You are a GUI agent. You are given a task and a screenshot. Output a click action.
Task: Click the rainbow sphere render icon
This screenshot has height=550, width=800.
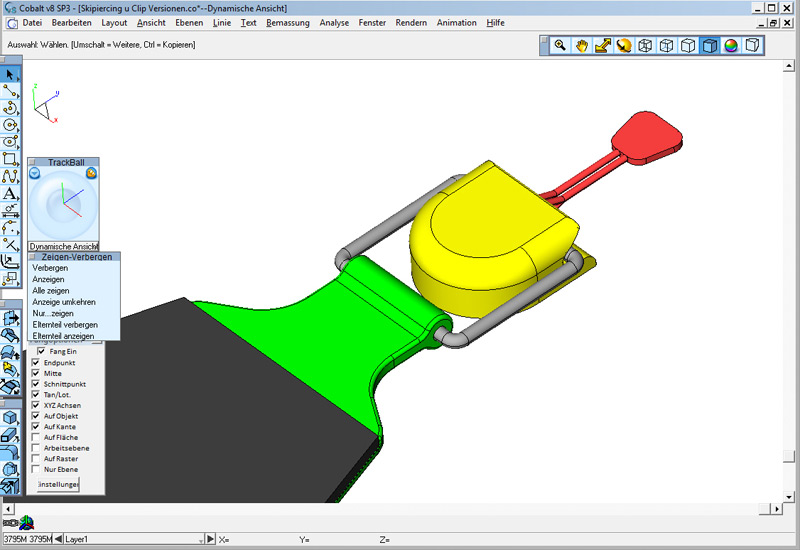tap(731, 45)
